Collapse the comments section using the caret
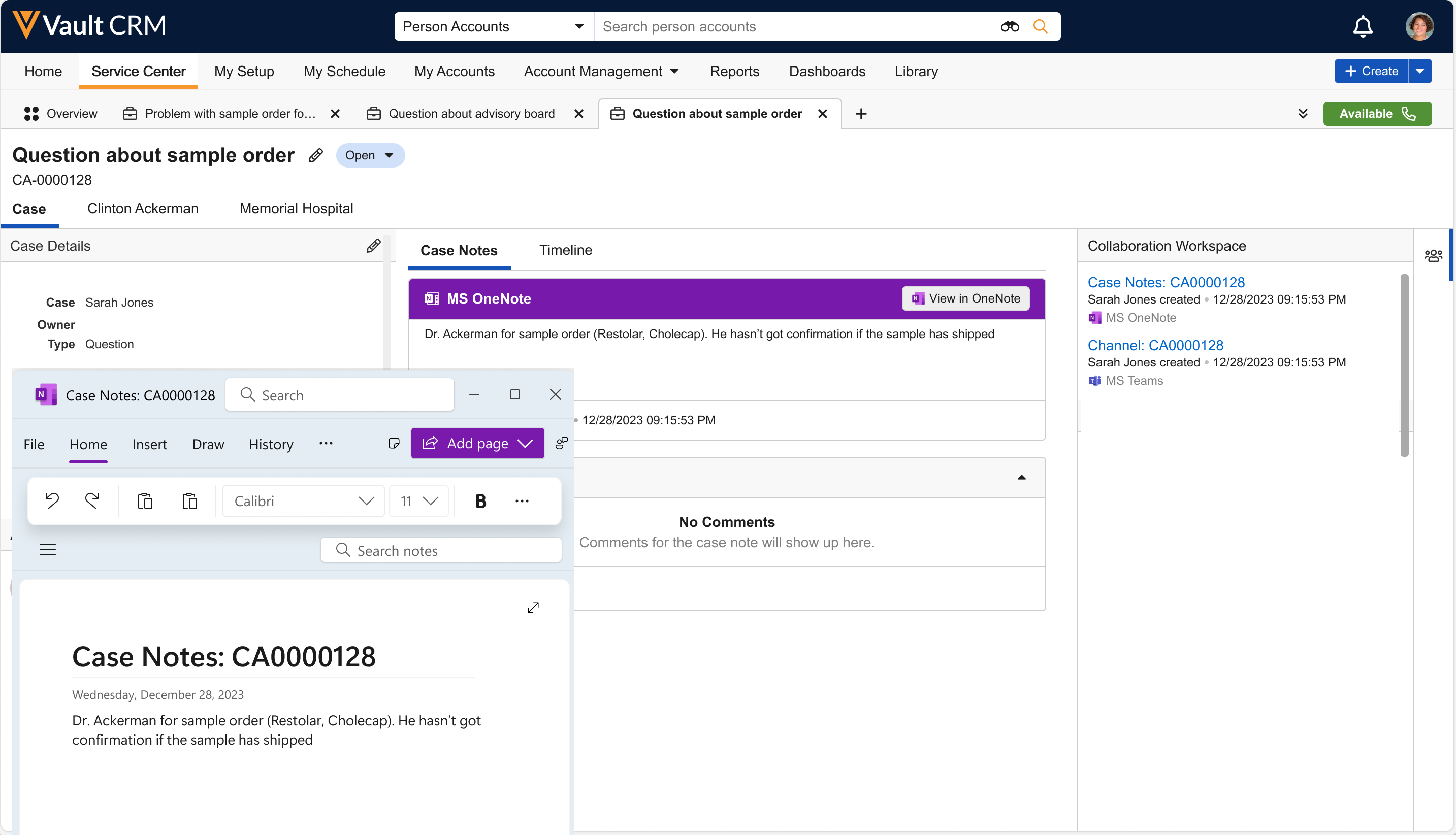This screenshot has width=1456, height=835. tap(1021, 477)
